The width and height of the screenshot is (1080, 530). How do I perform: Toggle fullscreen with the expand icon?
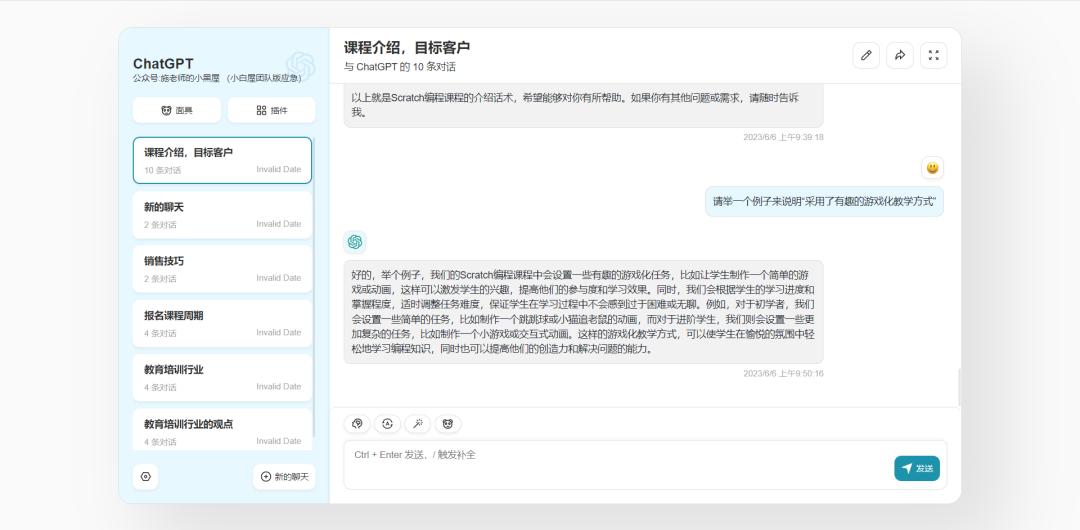pyautogui.click(x=933, y=55)
